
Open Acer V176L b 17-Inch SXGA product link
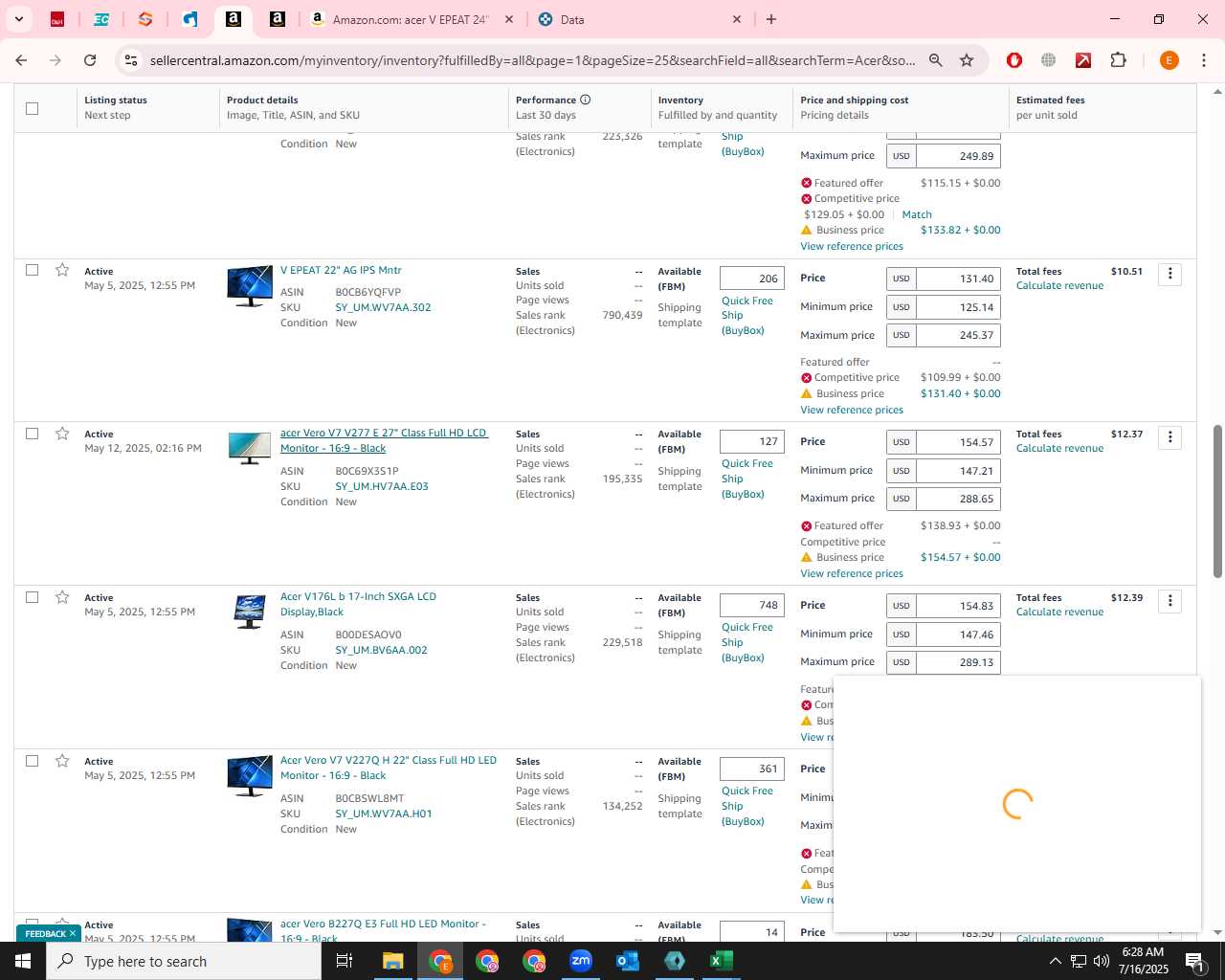pyautogui.click(x=358, y=604)
